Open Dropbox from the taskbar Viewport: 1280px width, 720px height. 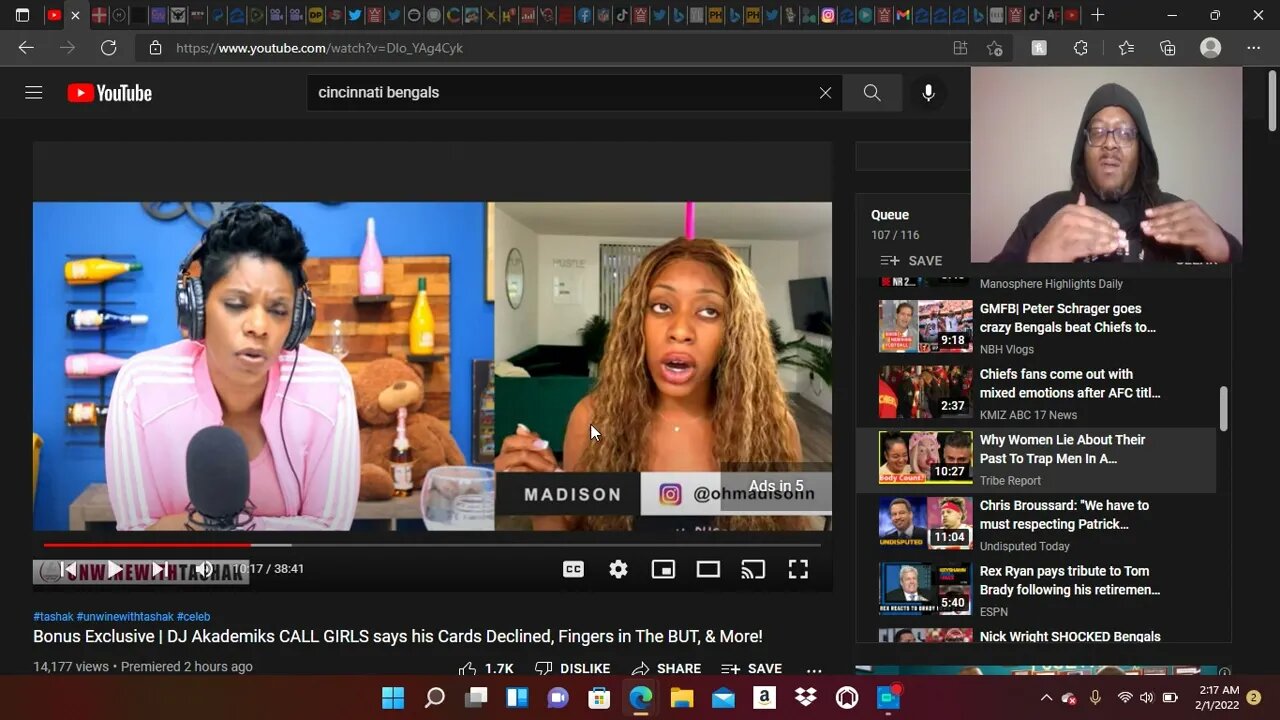(805, 698)
